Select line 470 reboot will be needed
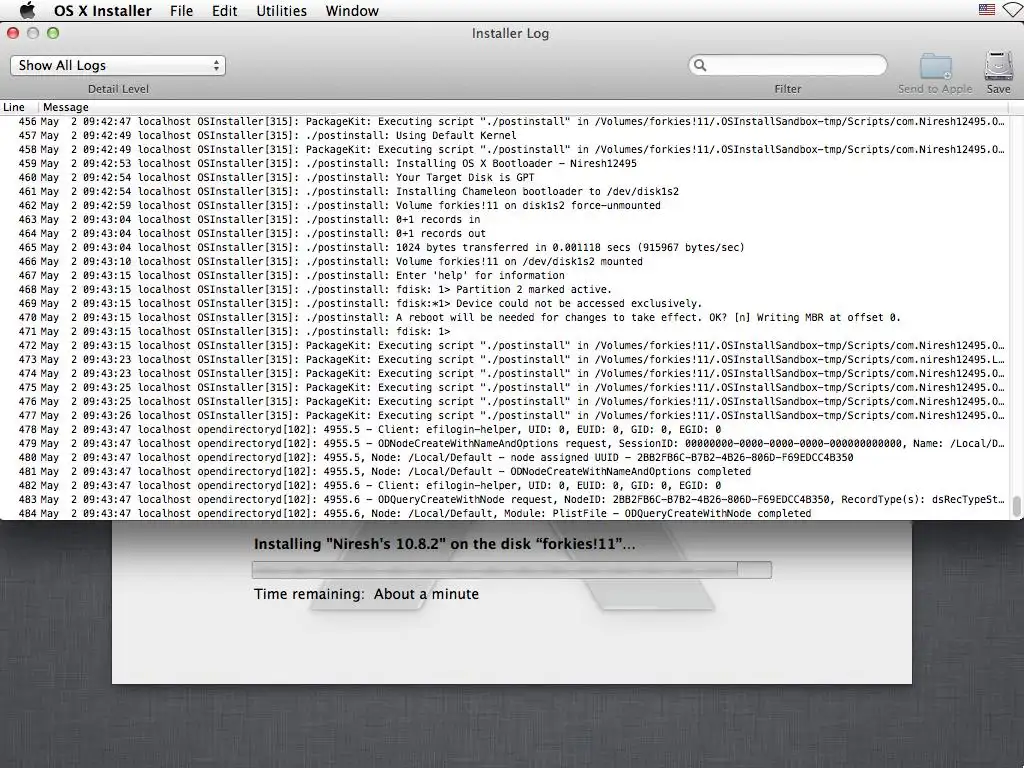 [x=506, y=317]
